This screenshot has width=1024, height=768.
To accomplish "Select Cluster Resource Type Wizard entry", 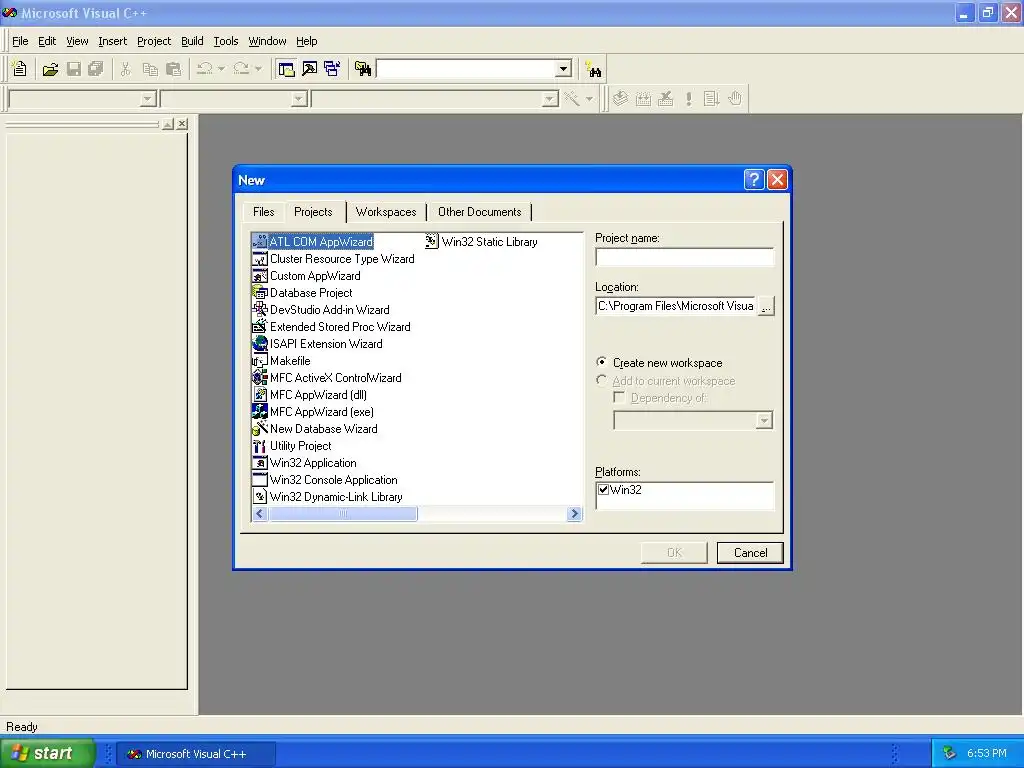I will 333,259.
